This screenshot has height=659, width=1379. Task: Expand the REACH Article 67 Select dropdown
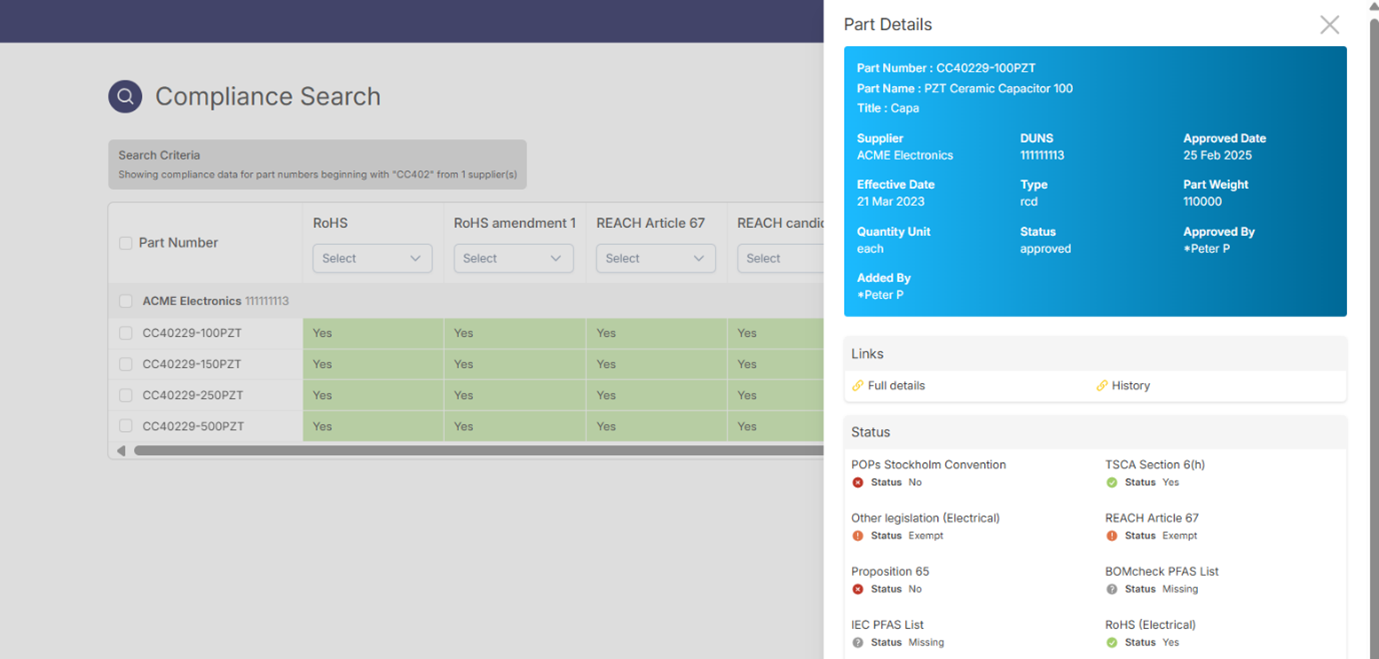(x=656, y=258)
